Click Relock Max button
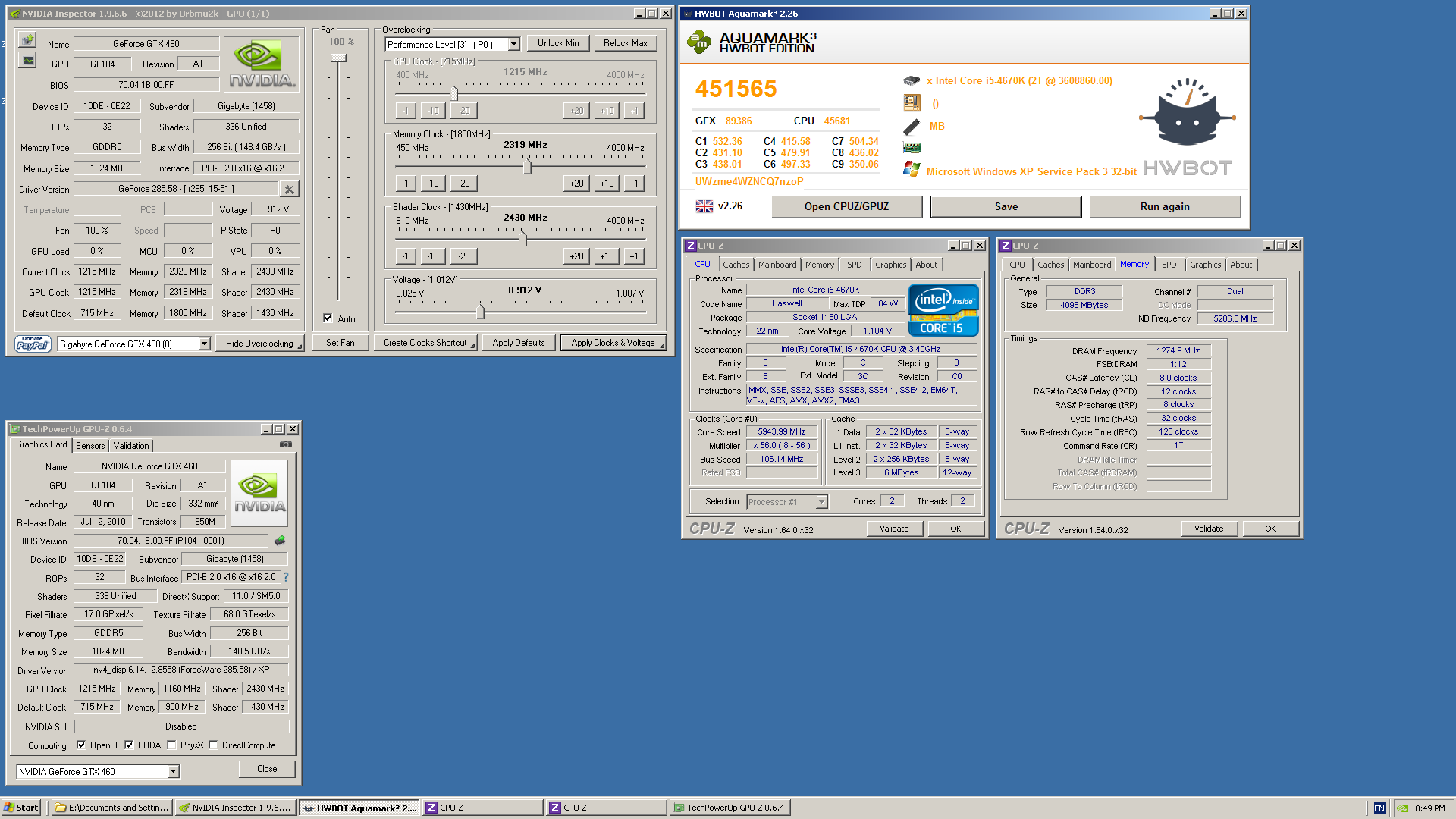 (626, 43)
